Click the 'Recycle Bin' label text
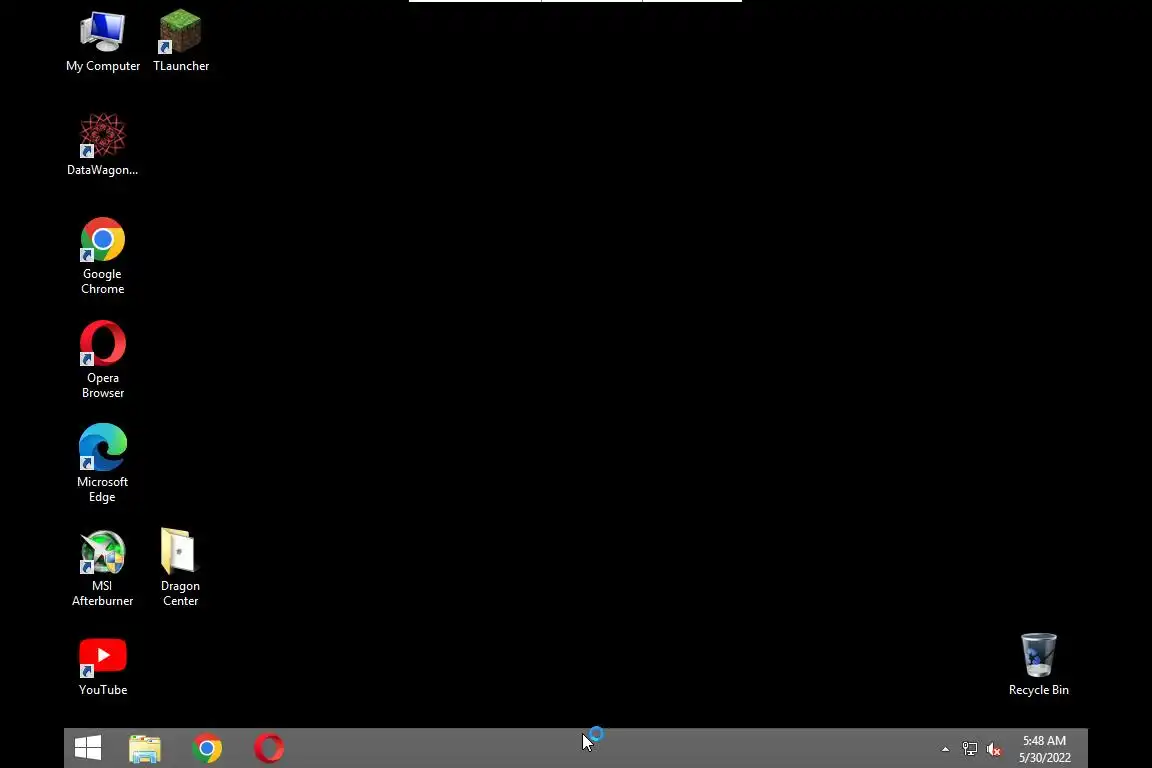Image resolution: width=1152 pixels, height=768 pixels. coord(1039,690)
